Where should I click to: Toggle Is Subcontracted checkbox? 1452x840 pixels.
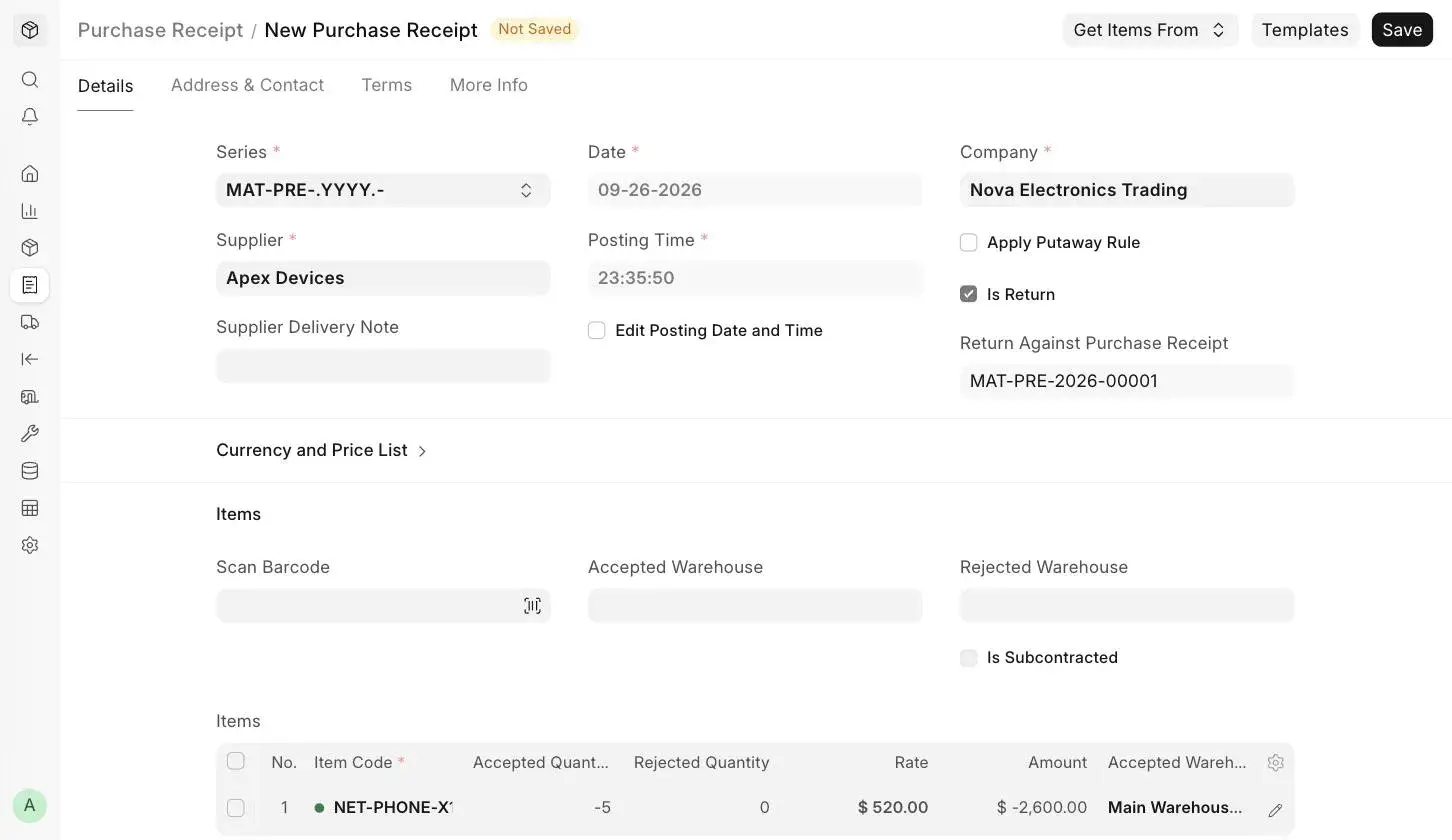point(968,657)
